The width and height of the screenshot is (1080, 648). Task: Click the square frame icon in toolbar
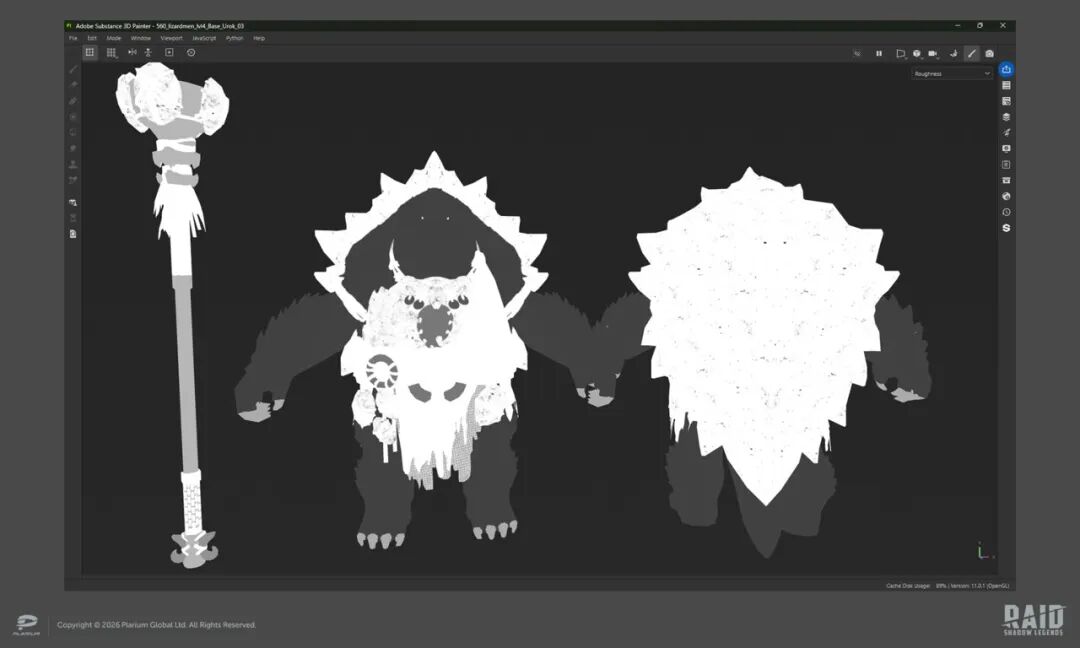169,52
